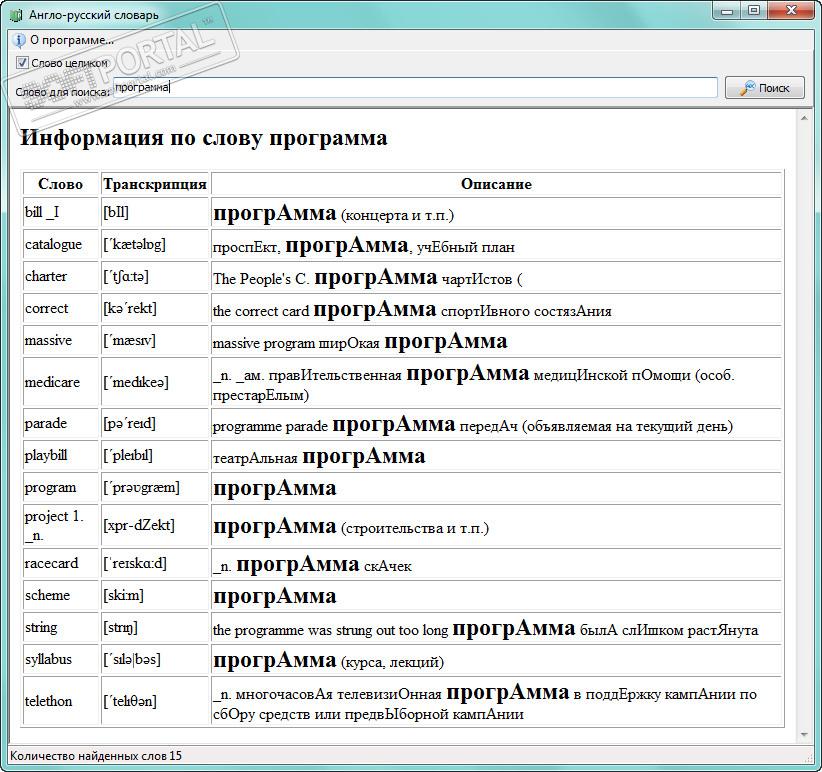The height and width of the screenshot is (772, 822).
Task: Click the 'Транскрипция' column header
Action: point(155,184)
